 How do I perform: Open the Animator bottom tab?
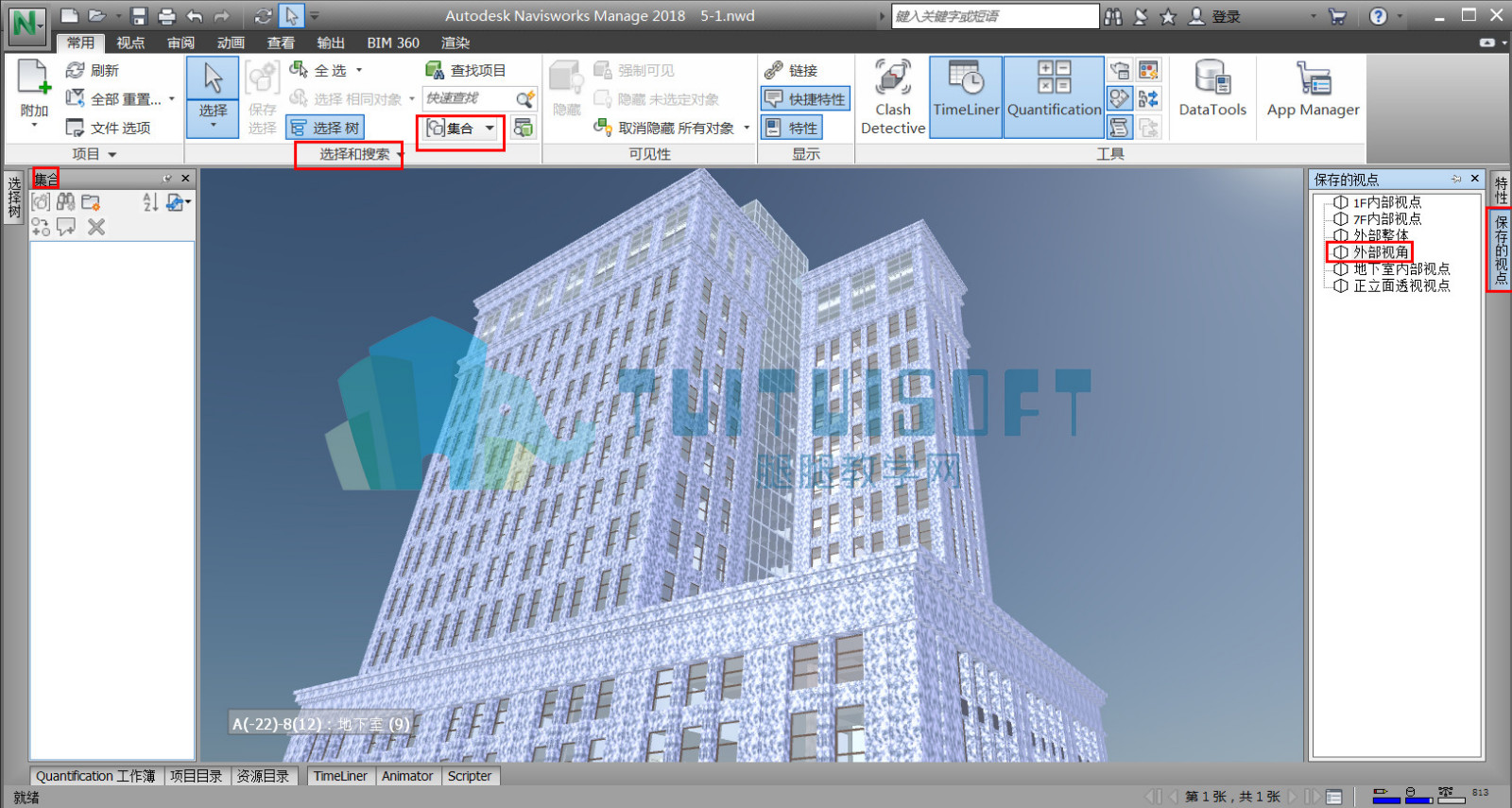tap(407, 776)
